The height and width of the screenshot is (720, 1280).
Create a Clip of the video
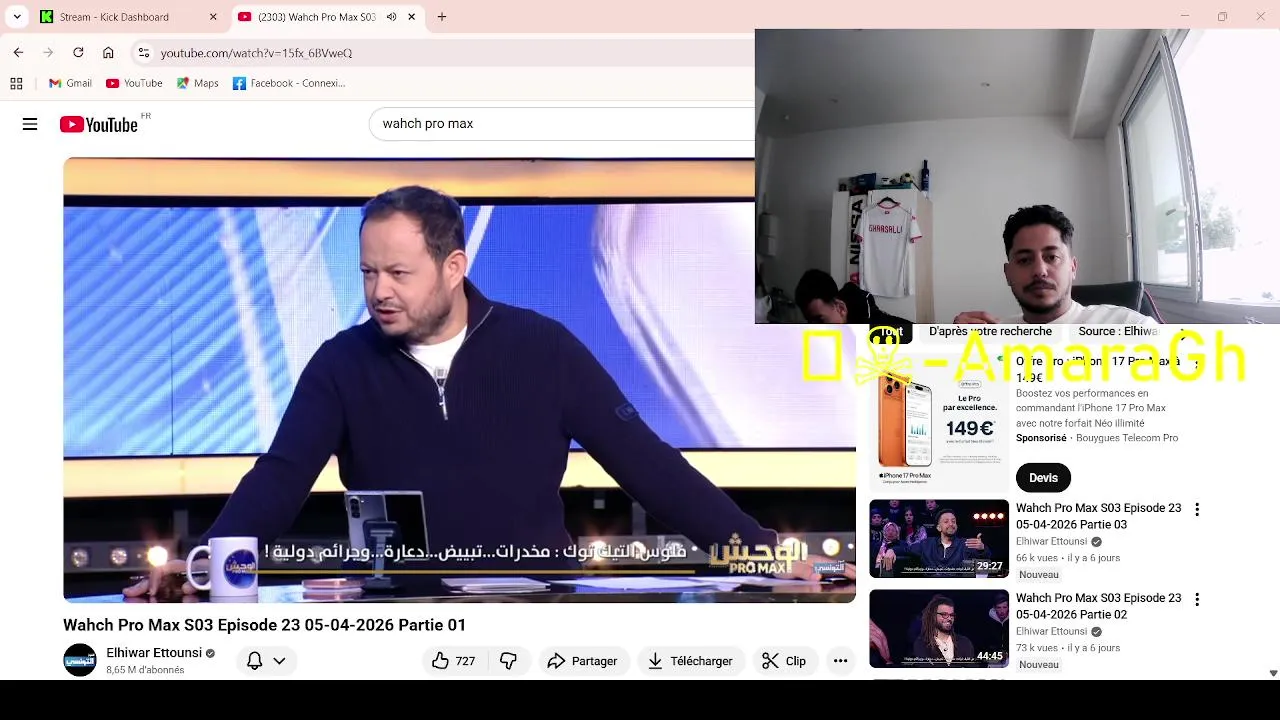tap(784, 661)
